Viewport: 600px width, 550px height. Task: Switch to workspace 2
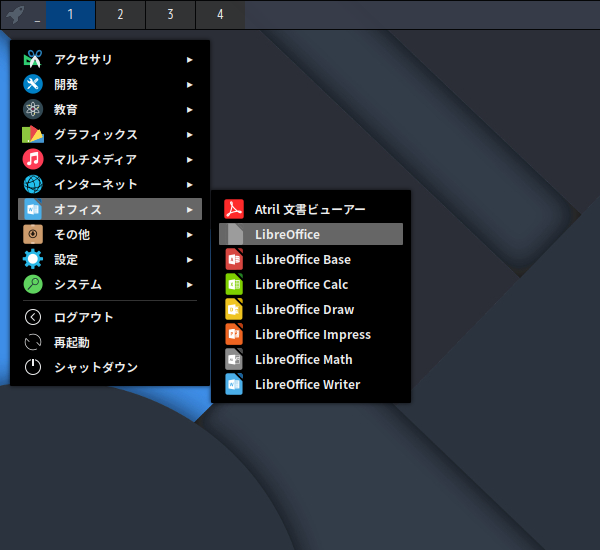[x=121, y=15]
